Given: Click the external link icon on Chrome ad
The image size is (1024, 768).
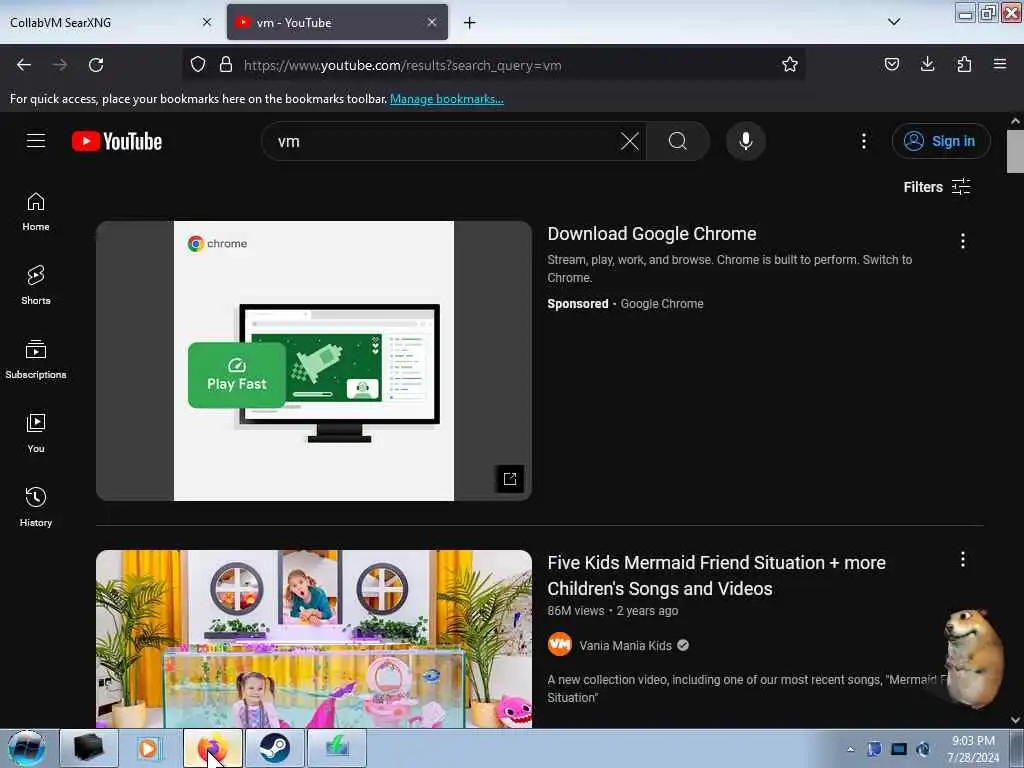Looking at the screenshot, I should pyautogui.click(x=510, y=479).
